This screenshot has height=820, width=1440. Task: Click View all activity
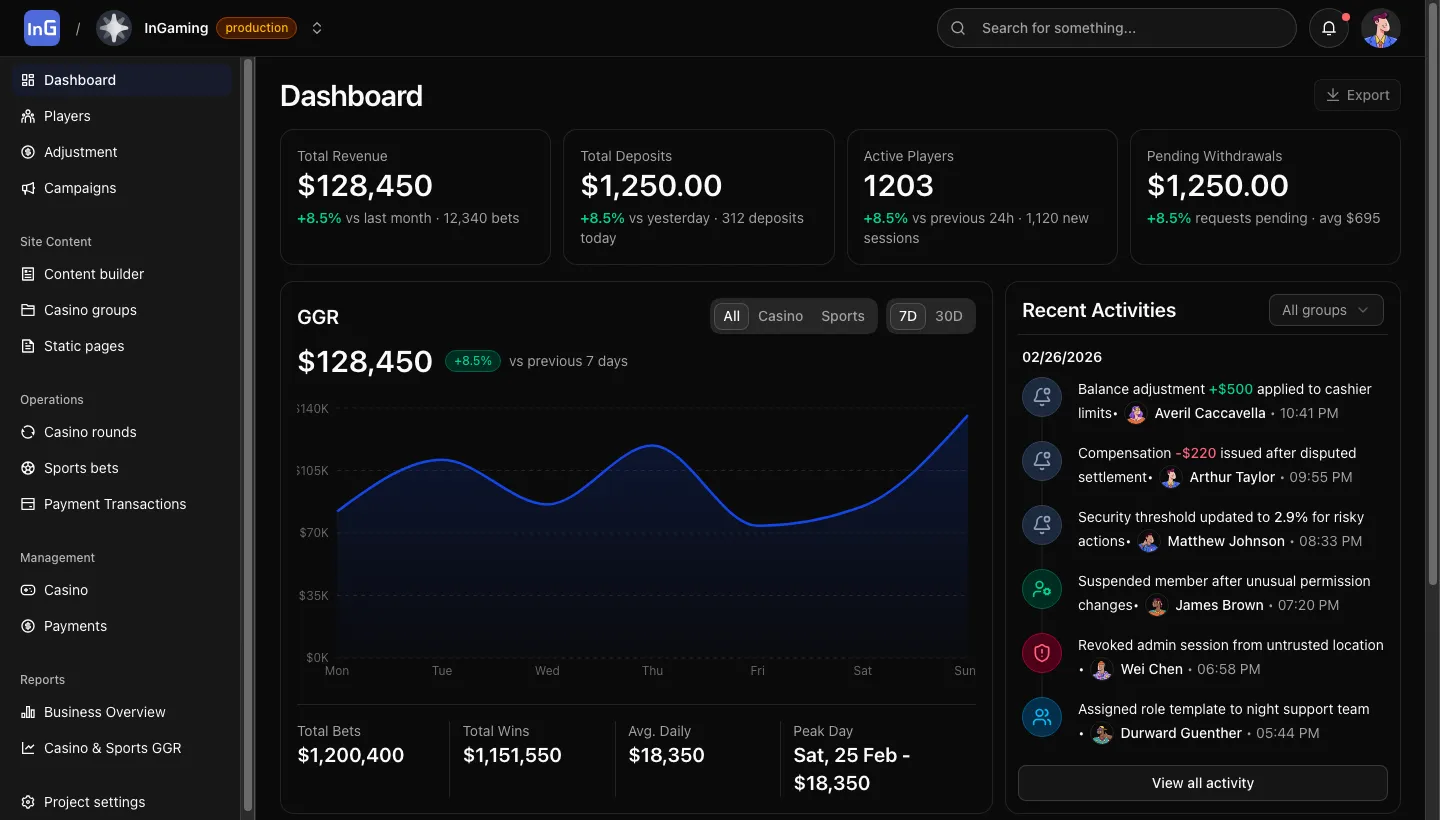coord(1202,783)
